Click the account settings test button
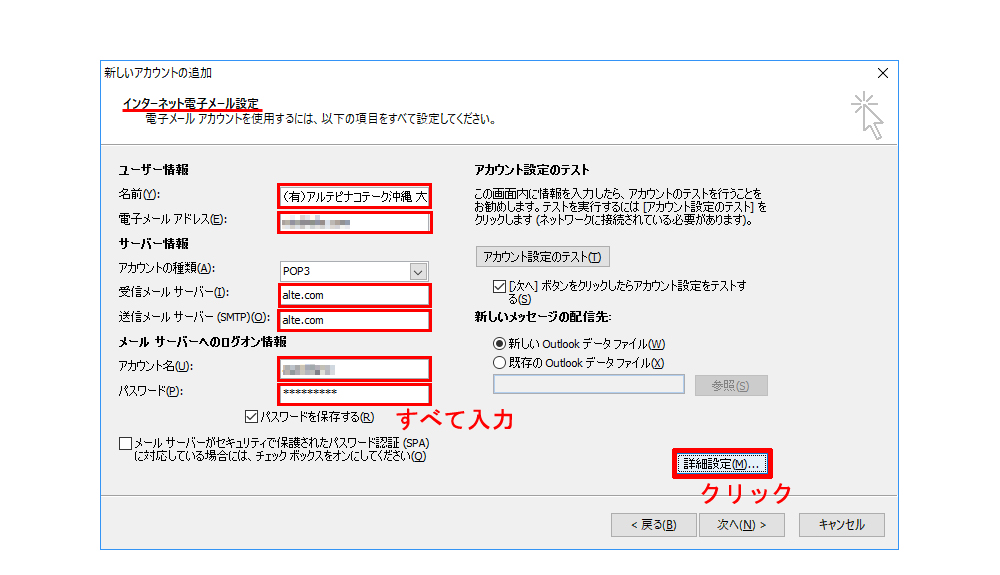This screenshot has width=1000, height=575. point(542,257)
